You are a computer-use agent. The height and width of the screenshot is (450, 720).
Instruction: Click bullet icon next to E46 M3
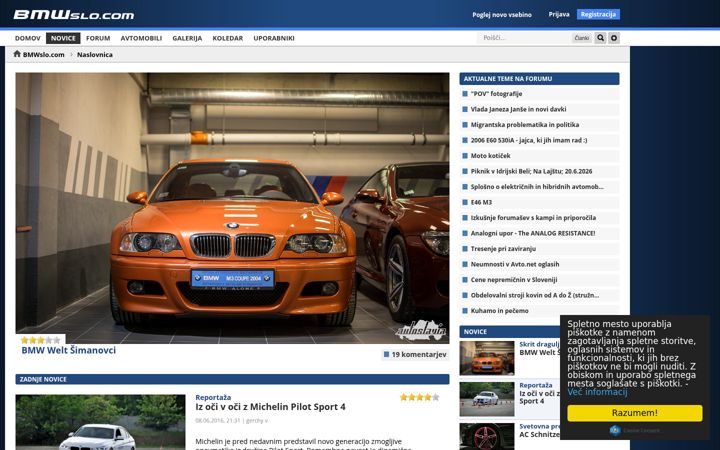tap(465, 202)
